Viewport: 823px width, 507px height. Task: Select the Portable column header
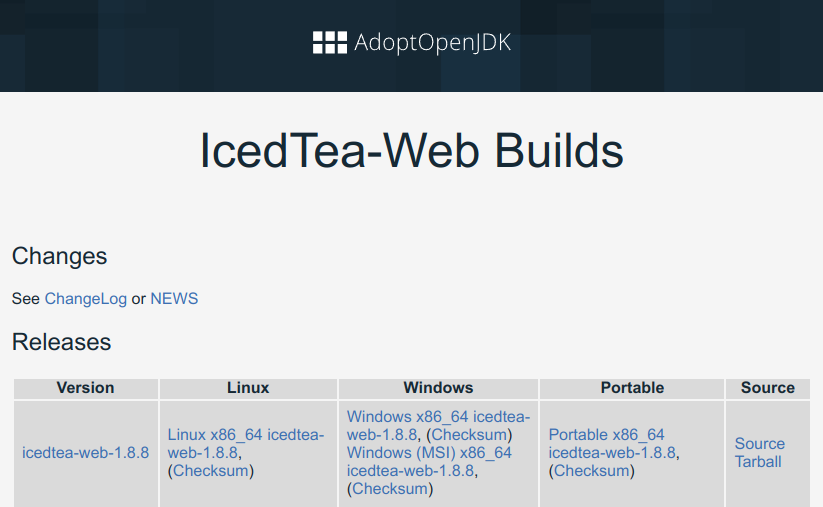[632, 388]
